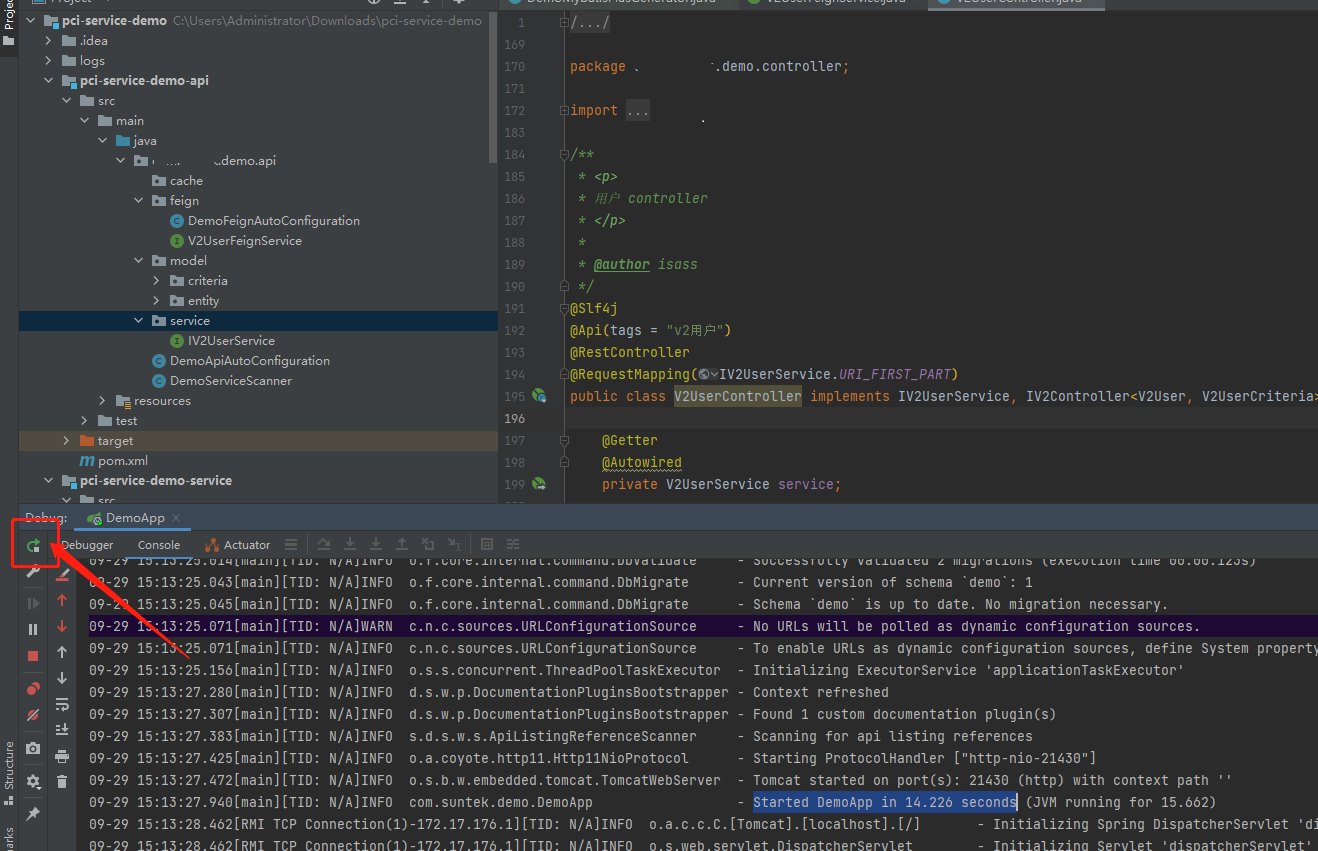
Task: Open DemoFeignAutoConfiguration class
Action: click(x=273, y=221)
